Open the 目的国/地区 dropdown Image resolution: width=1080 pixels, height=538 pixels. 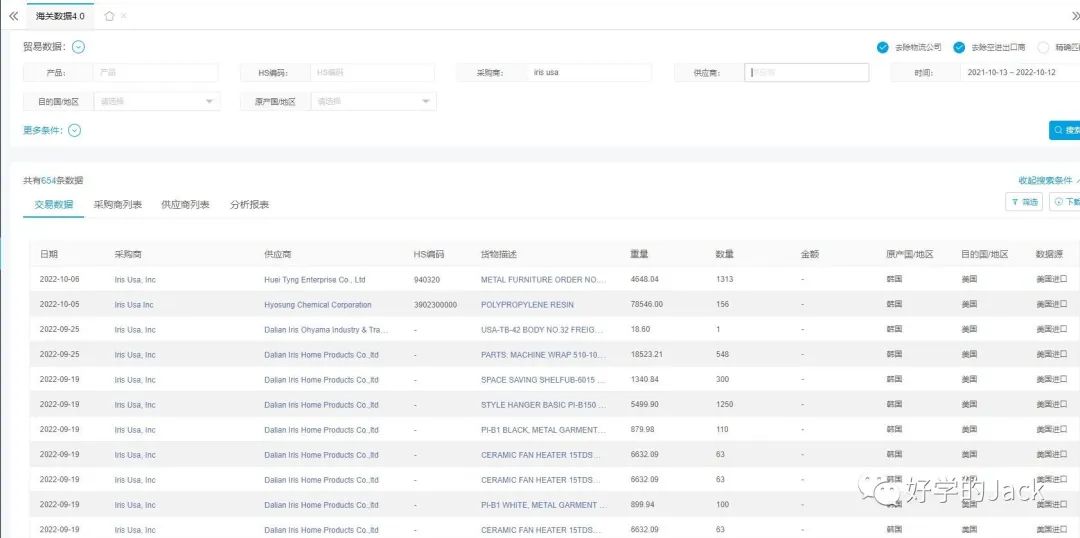[x=156, y=101]
